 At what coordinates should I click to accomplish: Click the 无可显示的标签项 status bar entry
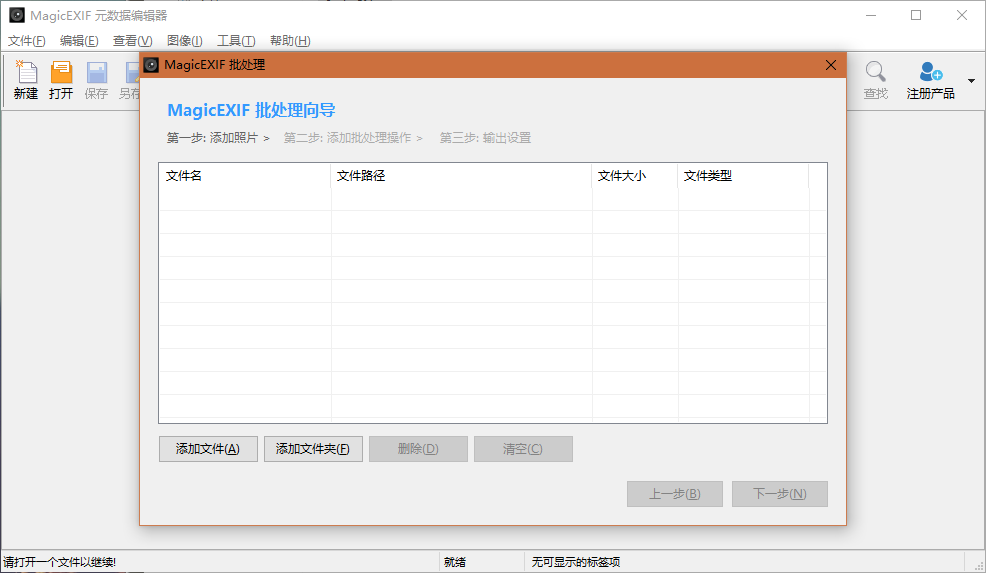point(575,562)
